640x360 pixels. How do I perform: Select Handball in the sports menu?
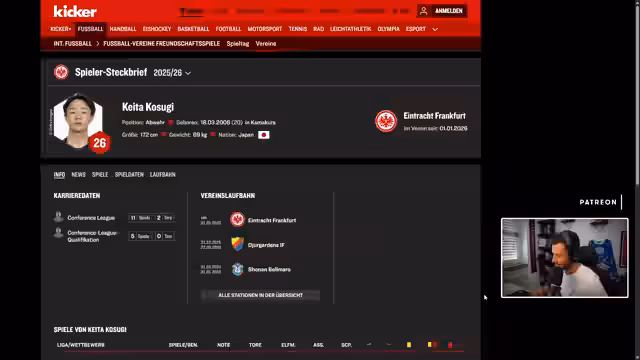[x=123, y=29]
